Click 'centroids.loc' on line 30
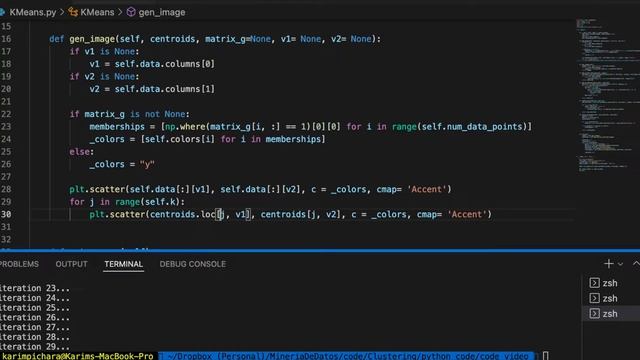The height and width of the screenshot is (360, 640). [x=182, y=214]
